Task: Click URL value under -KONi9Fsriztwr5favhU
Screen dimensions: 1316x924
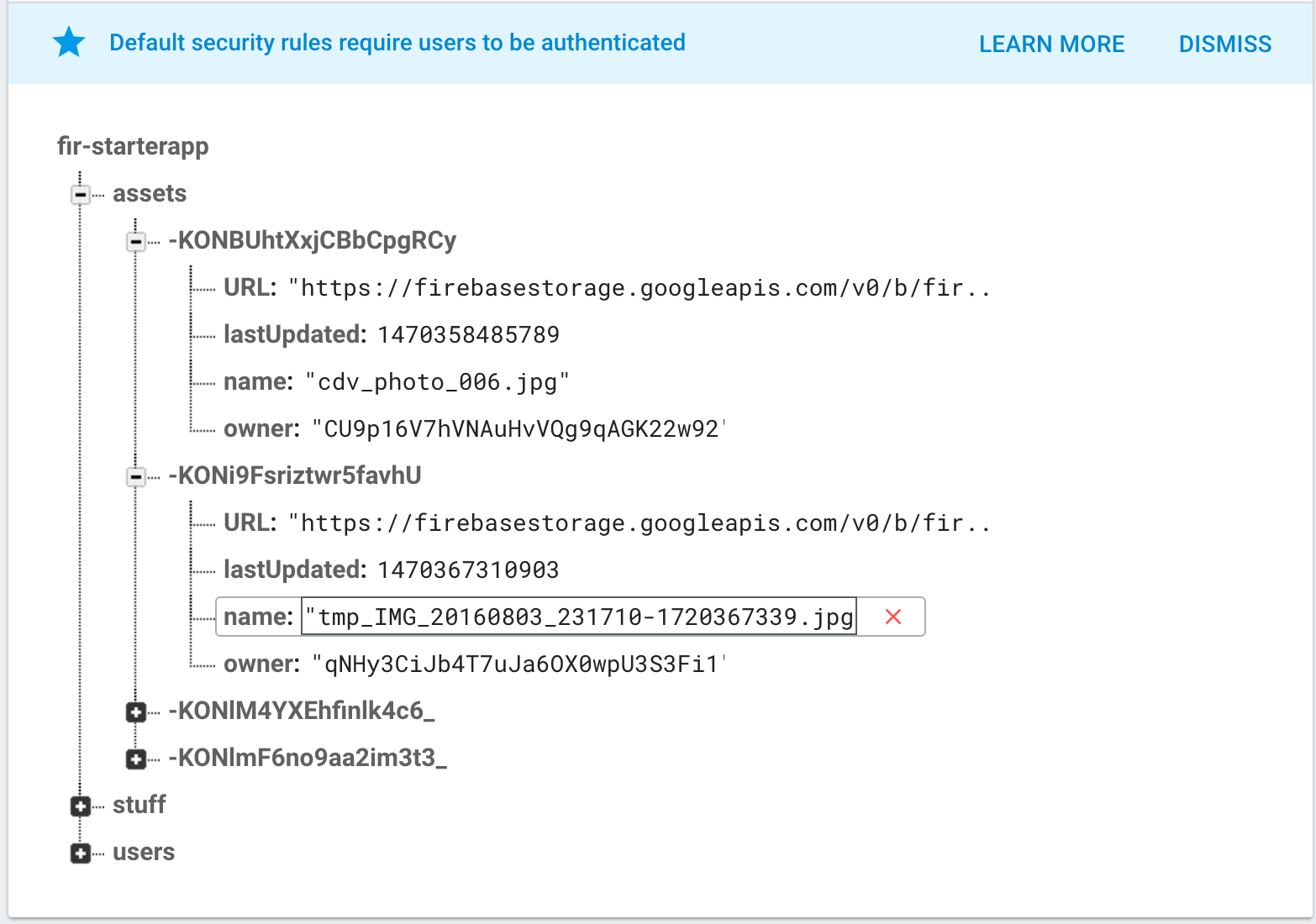Action: pos(640,523)
